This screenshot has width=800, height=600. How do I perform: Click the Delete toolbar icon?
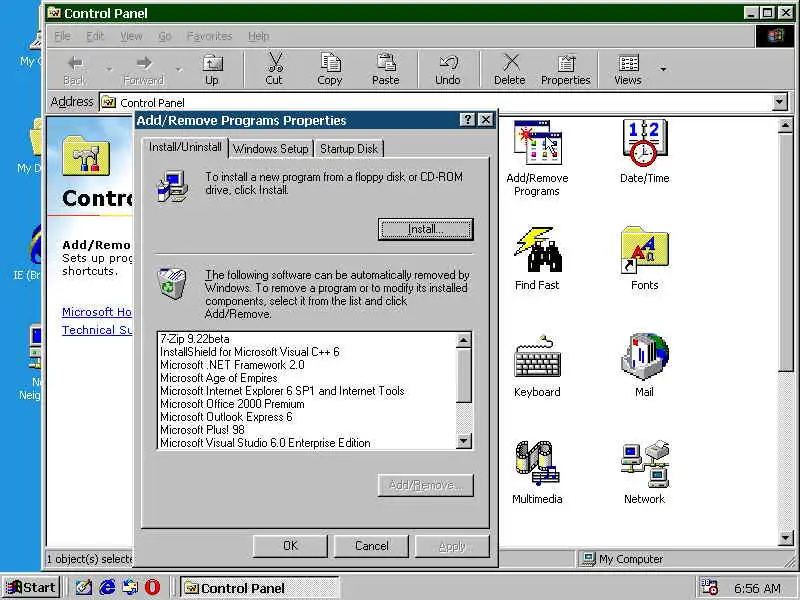point(510,69)
